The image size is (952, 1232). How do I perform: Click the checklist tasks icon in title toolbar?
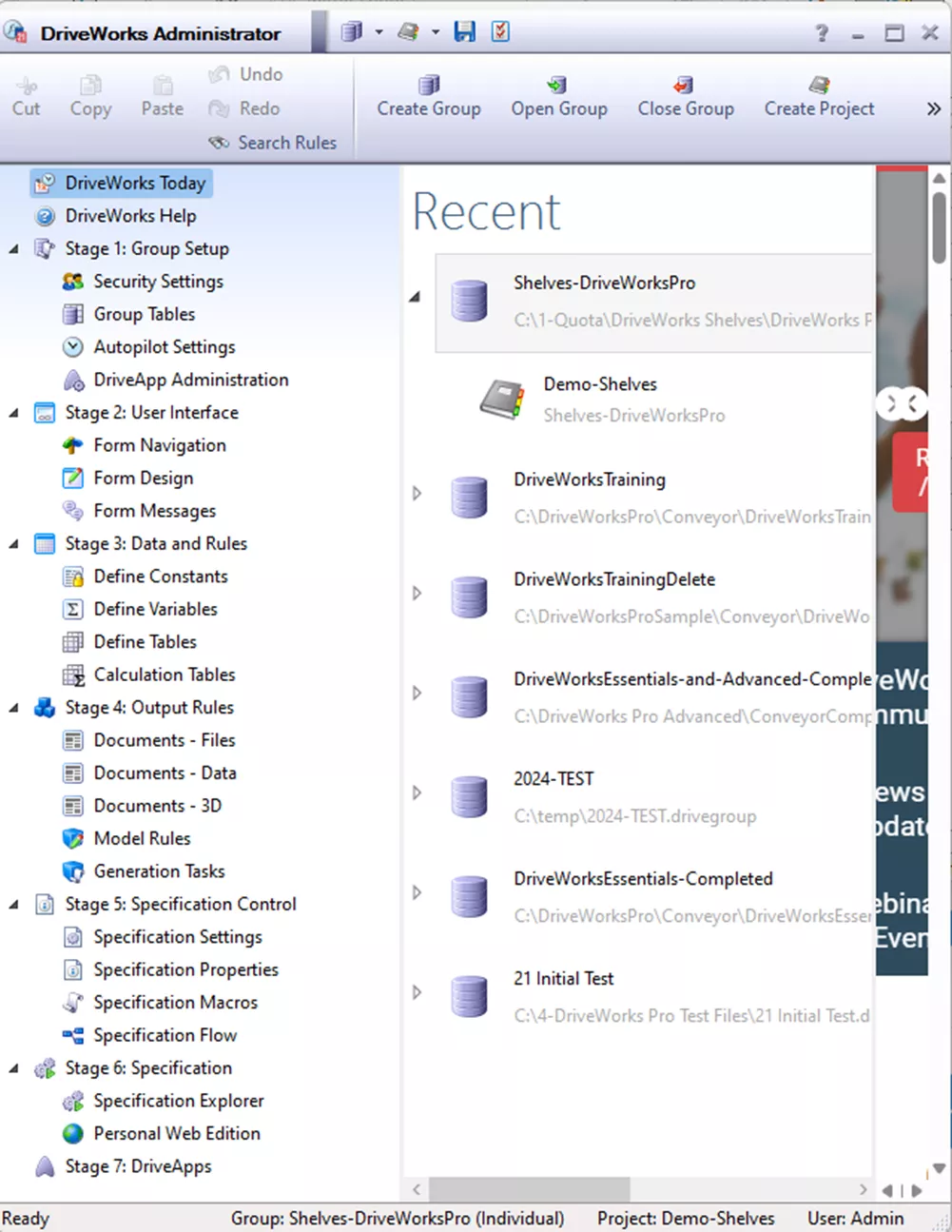coord(500,31)
